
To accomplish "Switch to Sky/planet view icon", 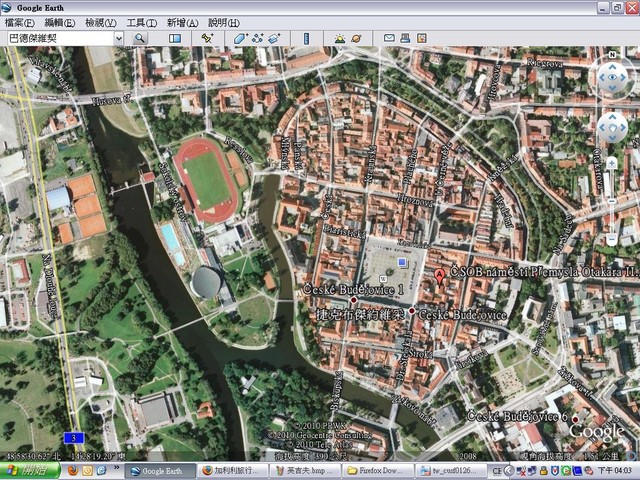I will [356, 38].
